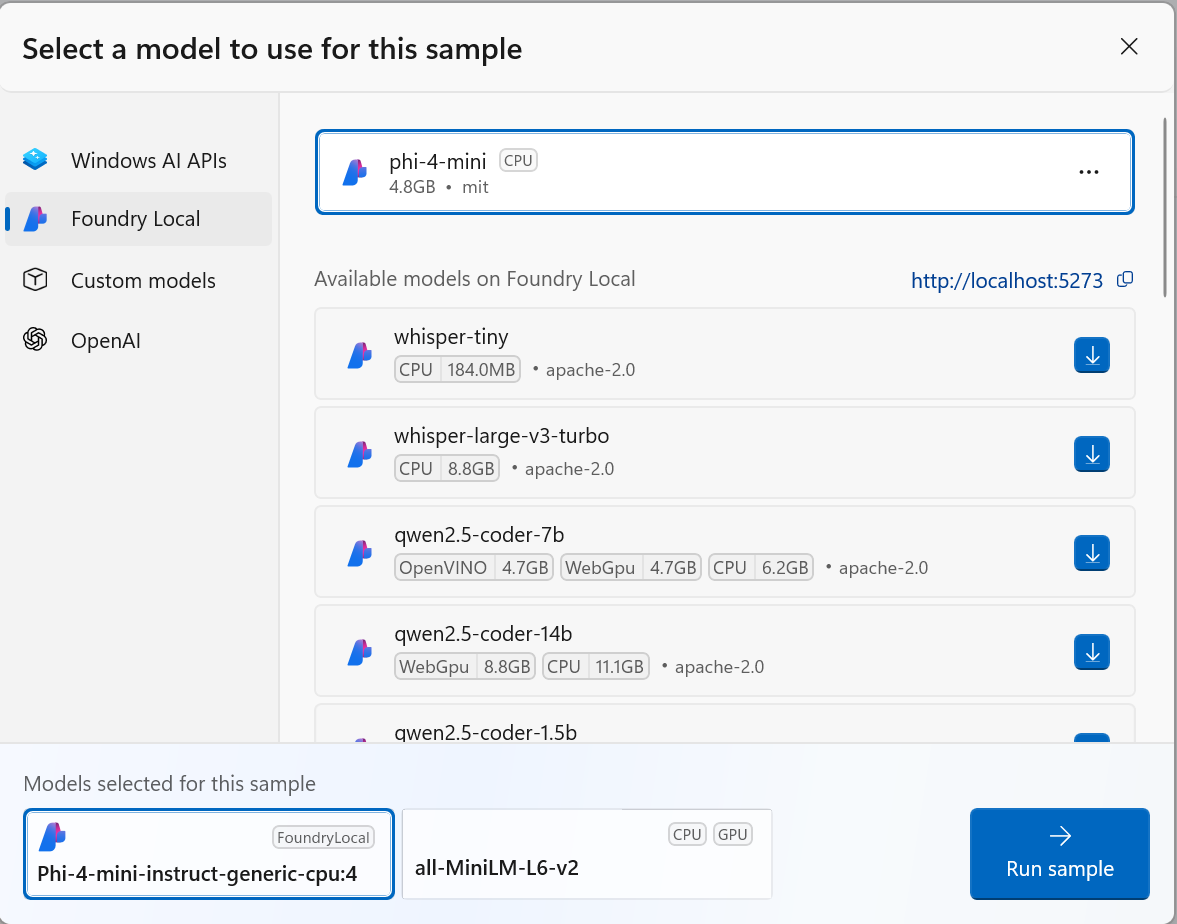
Task: Close the model selection dialog
Action: tap(1129, 47)
